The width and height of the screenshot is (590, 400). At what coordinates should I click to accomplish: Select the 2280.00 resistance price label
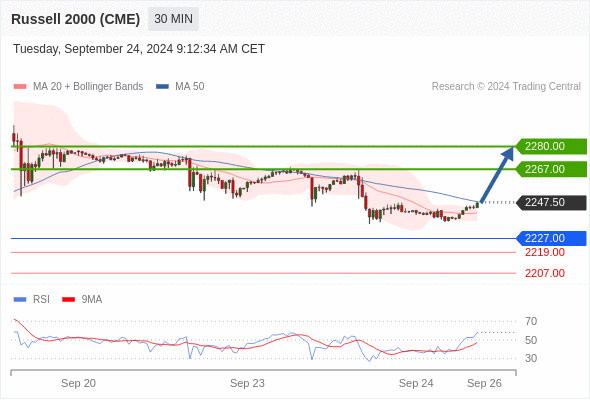click(551, 146)
